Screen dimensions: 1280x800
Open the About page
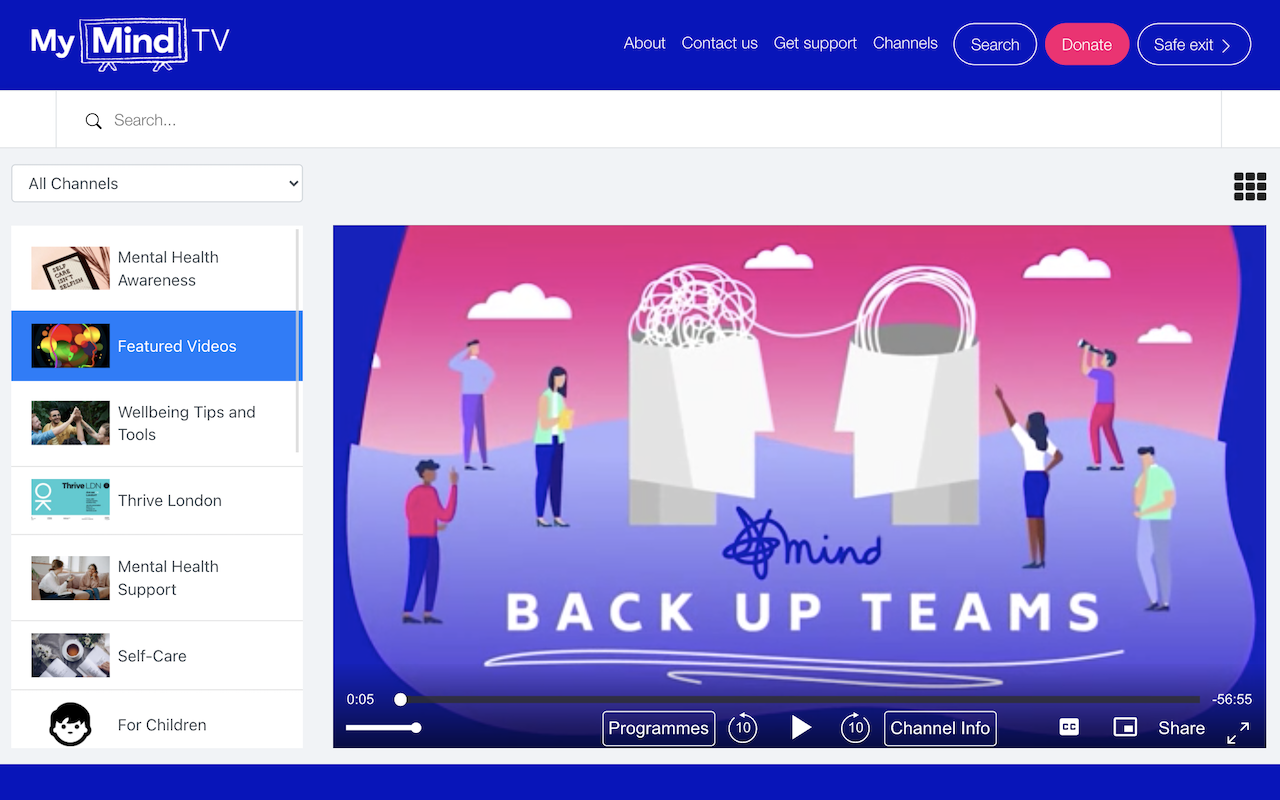644,43
